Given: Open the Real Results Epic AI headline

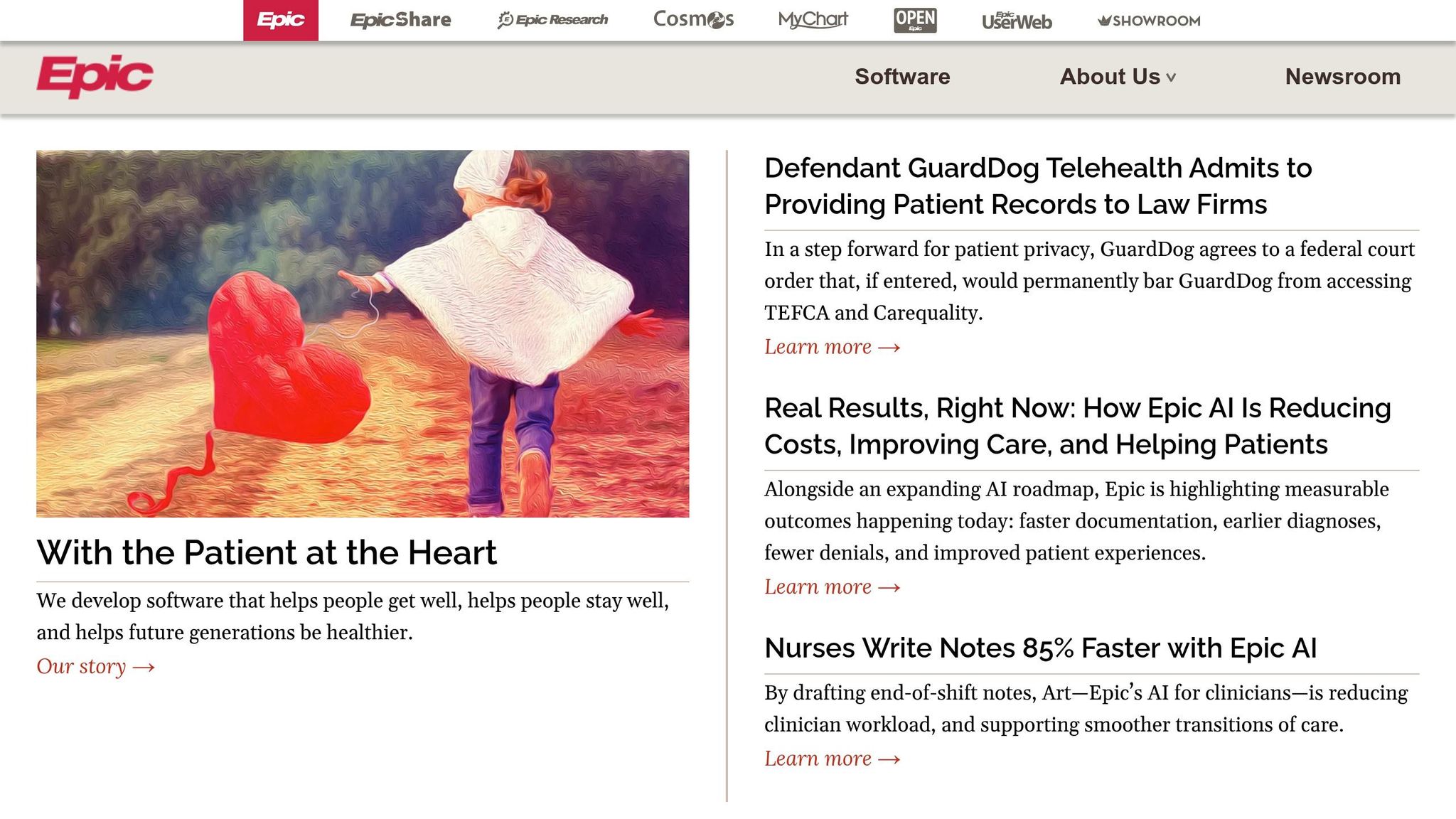Looking at the screenshot, I should tap(1077, 426).
